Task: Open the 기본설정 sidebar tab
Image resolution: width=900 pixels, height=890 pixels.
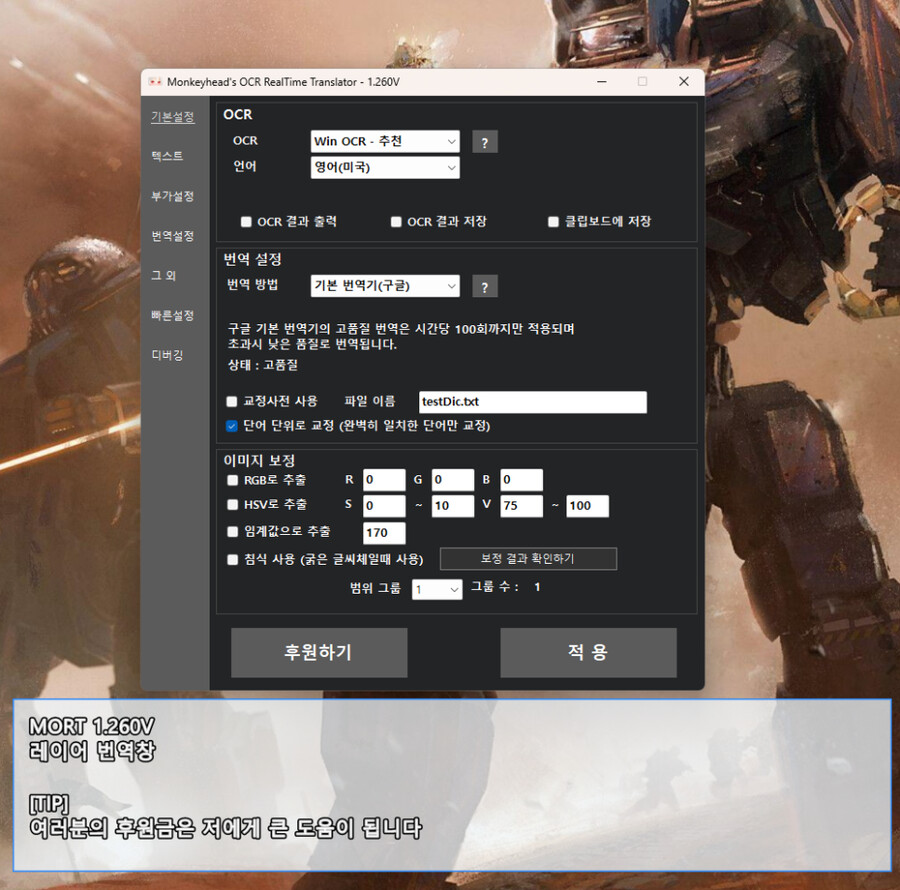Action: point(172,116)
